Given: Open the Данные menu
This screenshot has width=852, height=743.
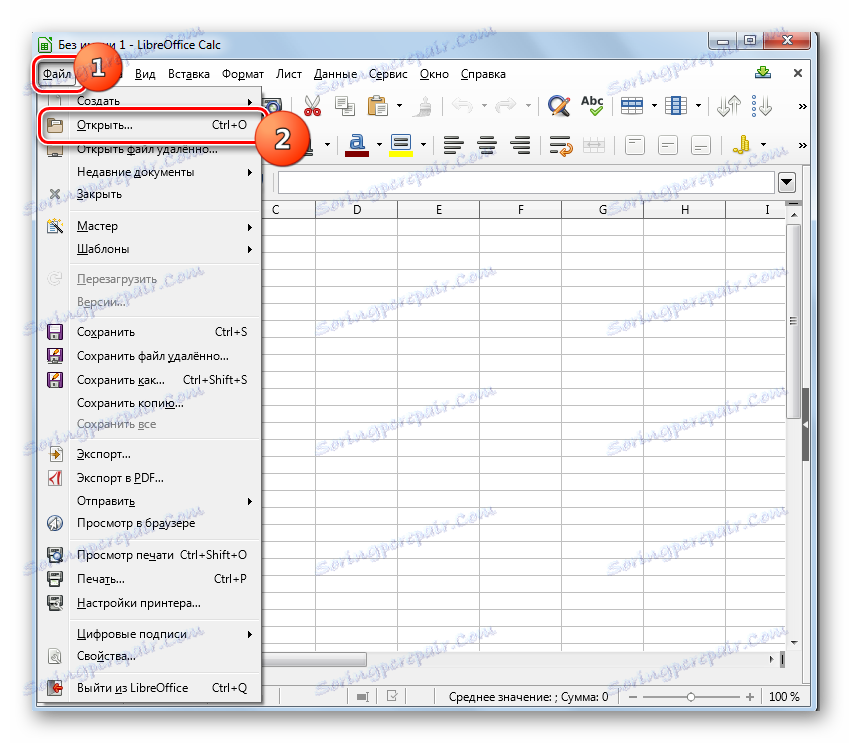Looking at the screenshot, I should [x=335, y=74].
